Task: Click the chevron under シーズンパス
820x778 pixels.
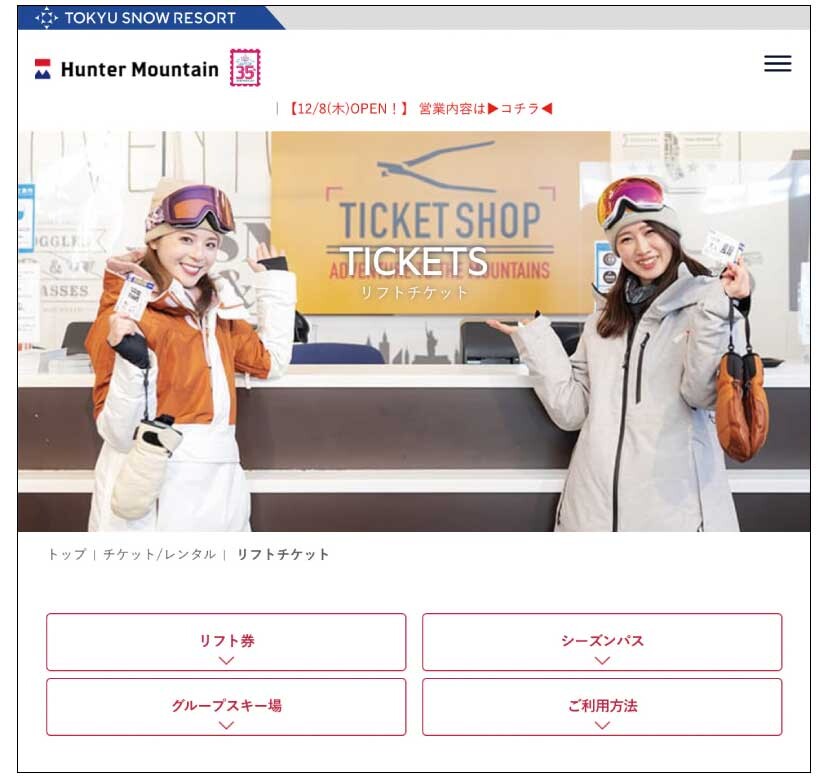Action: tap(602, 661)
